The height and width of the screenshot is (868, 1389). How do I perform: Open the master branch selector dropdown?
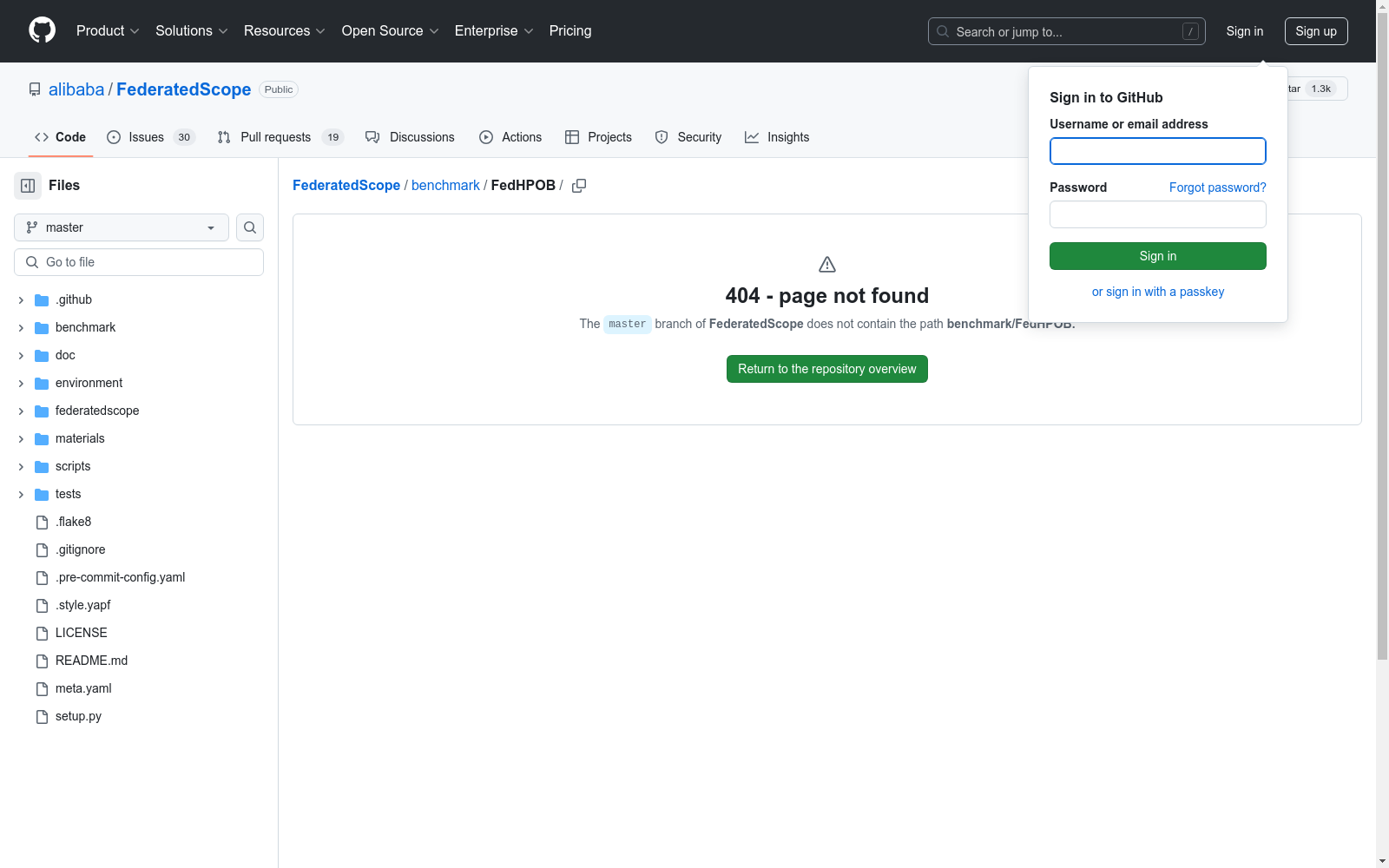pyautogui.click(x=122, y=227)
